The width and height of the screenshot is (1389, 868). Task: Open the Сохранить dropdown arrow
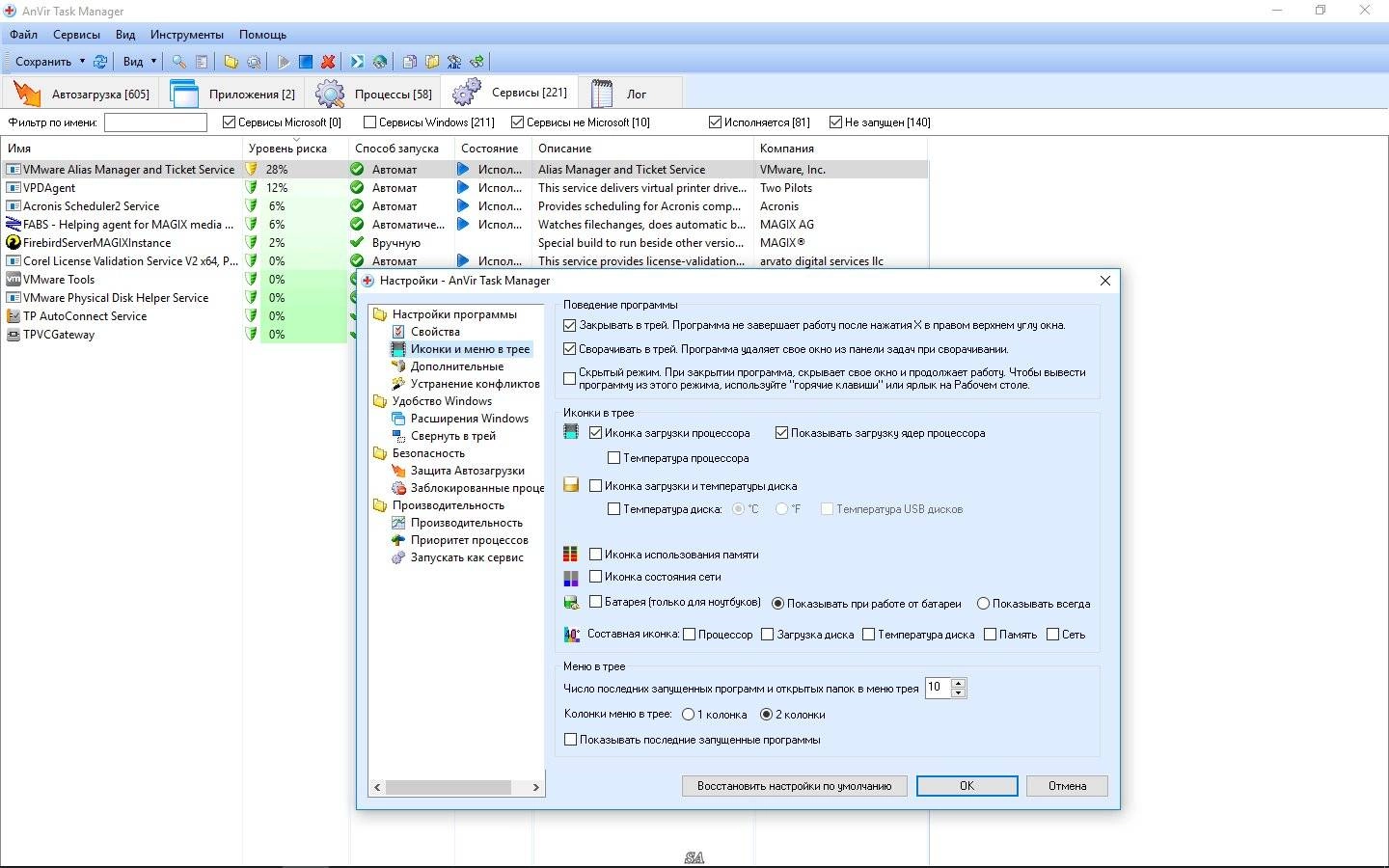click(x=82, y=61)
